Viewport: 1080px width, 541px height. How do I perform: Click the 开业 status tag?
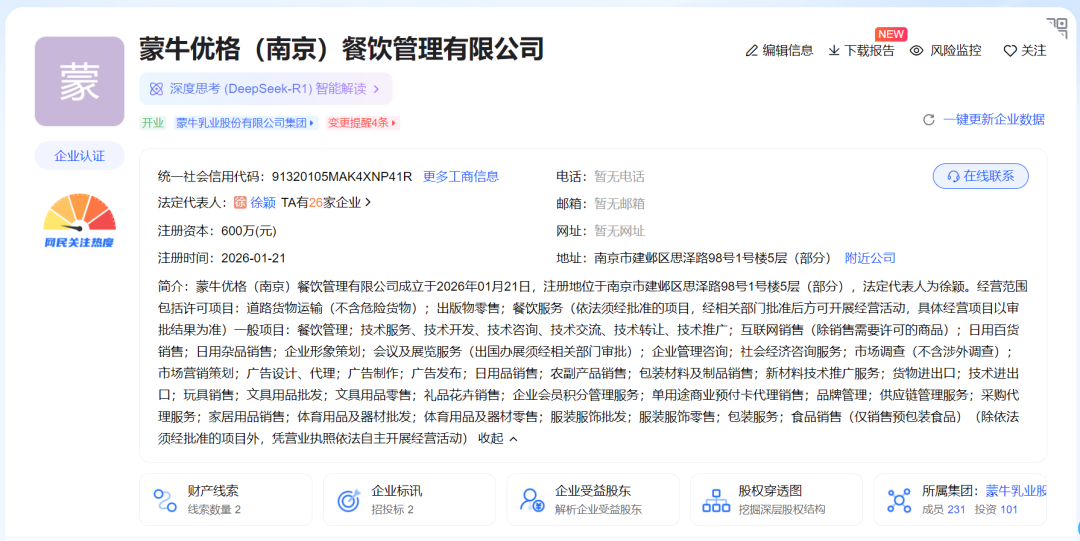pos(153,123)
